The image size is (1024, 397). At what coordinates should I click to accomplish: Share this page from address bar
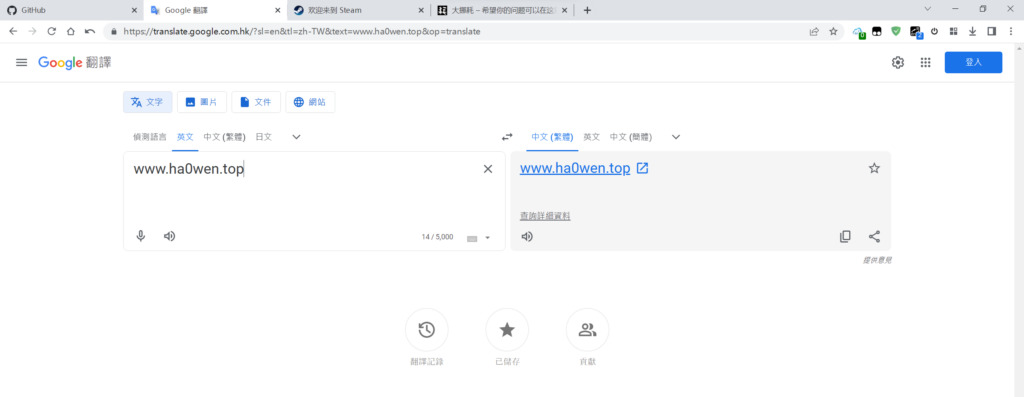click(x=814, y=31)
